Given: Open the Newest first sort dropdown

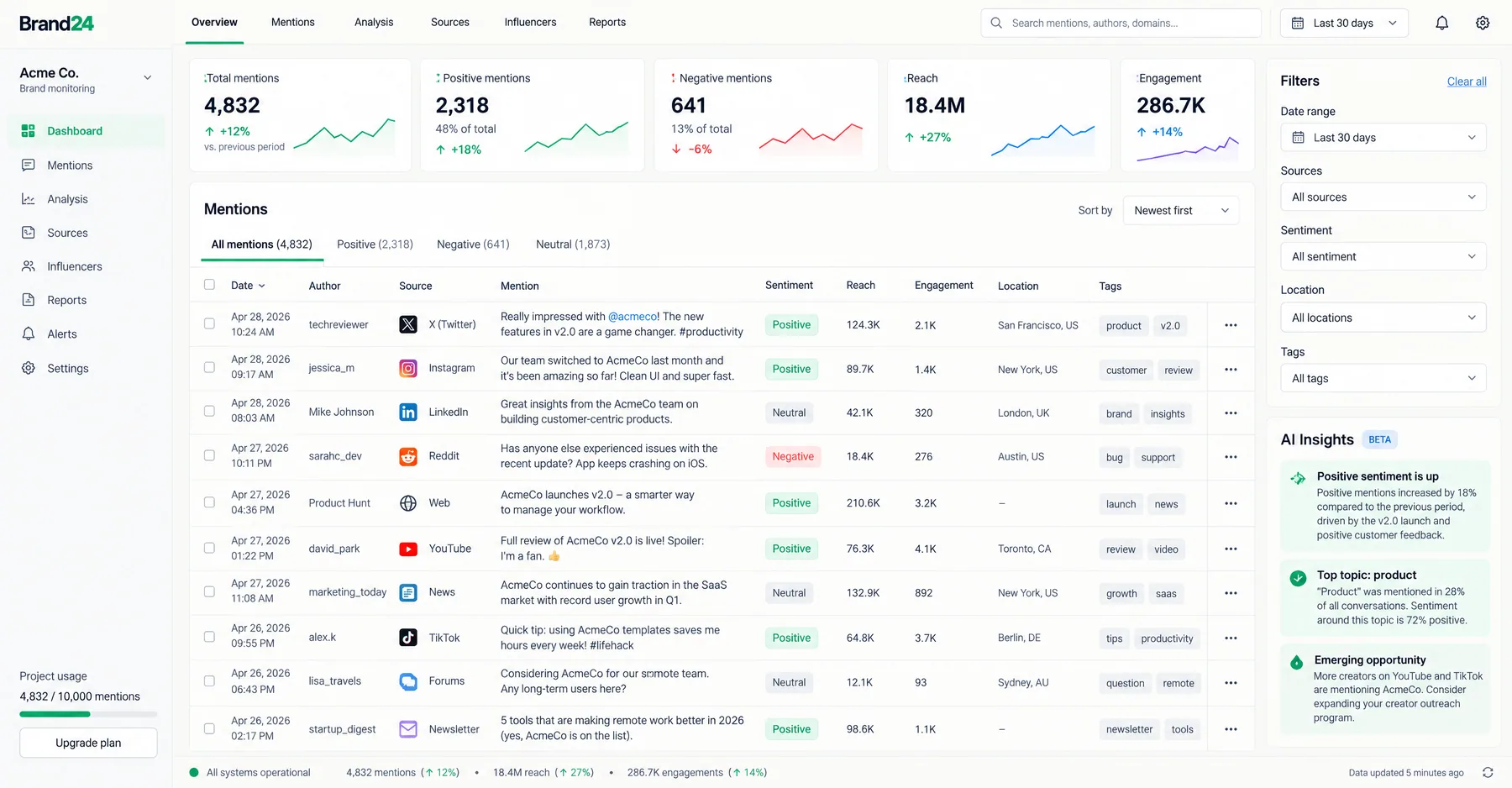Looking at the screenshot, I should 1181,210.
